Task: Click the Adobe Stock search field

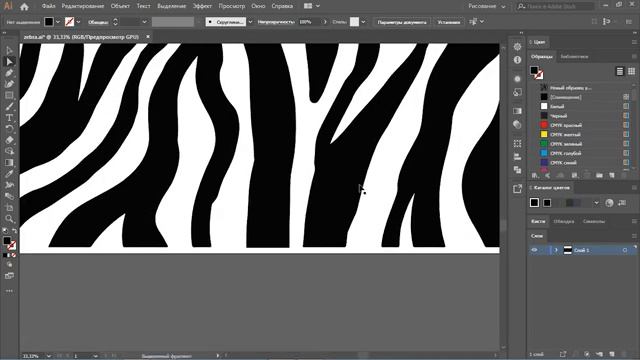Action: tap(555, 7)
